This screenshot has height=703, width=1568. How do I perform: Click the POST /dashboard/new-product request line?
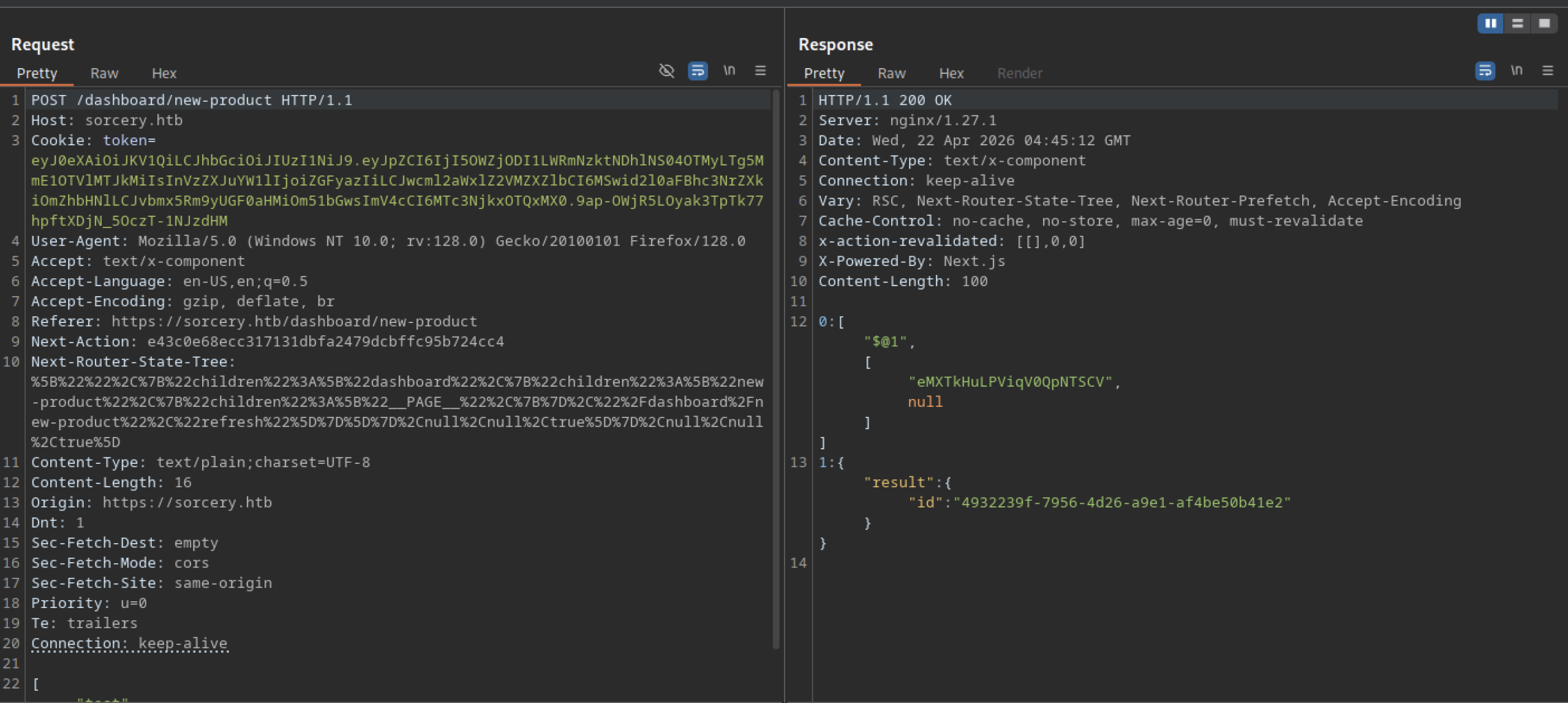(192, 100)
